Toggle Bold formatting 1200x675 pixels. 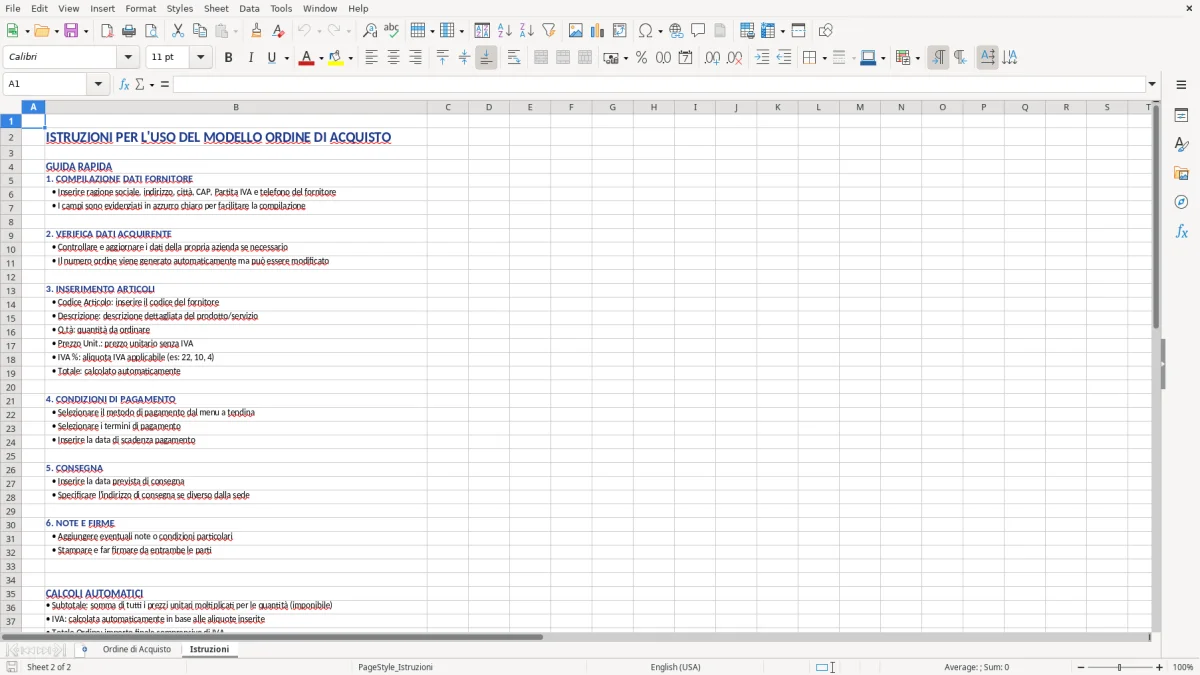coord(229,58)
